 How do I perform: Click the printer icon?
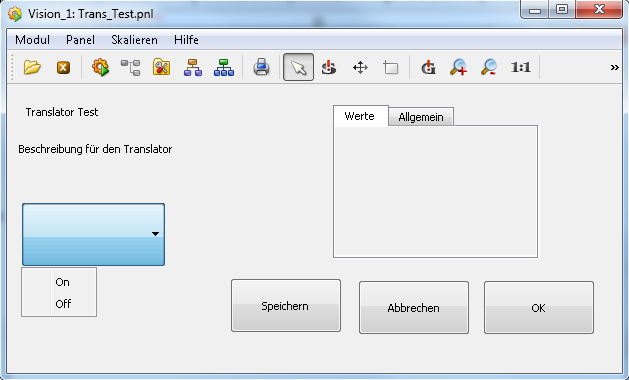(x=261, y=67)
